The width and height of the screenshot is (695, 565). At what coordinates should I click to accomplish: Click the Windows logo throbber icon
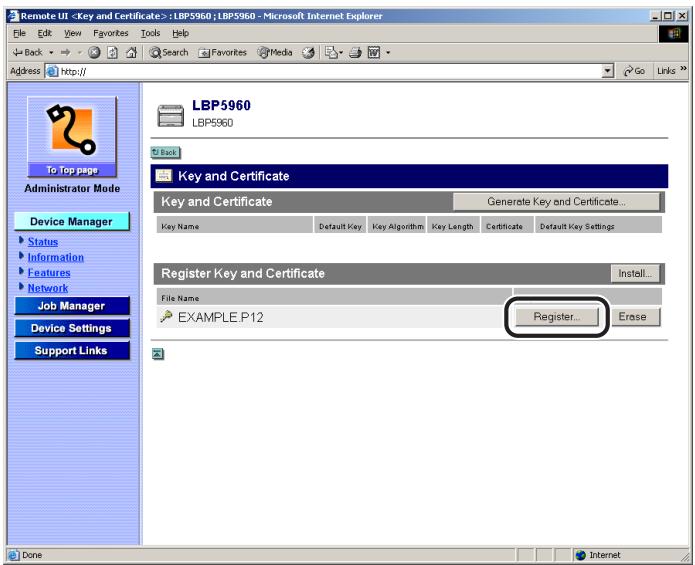[x=674, y=34]
